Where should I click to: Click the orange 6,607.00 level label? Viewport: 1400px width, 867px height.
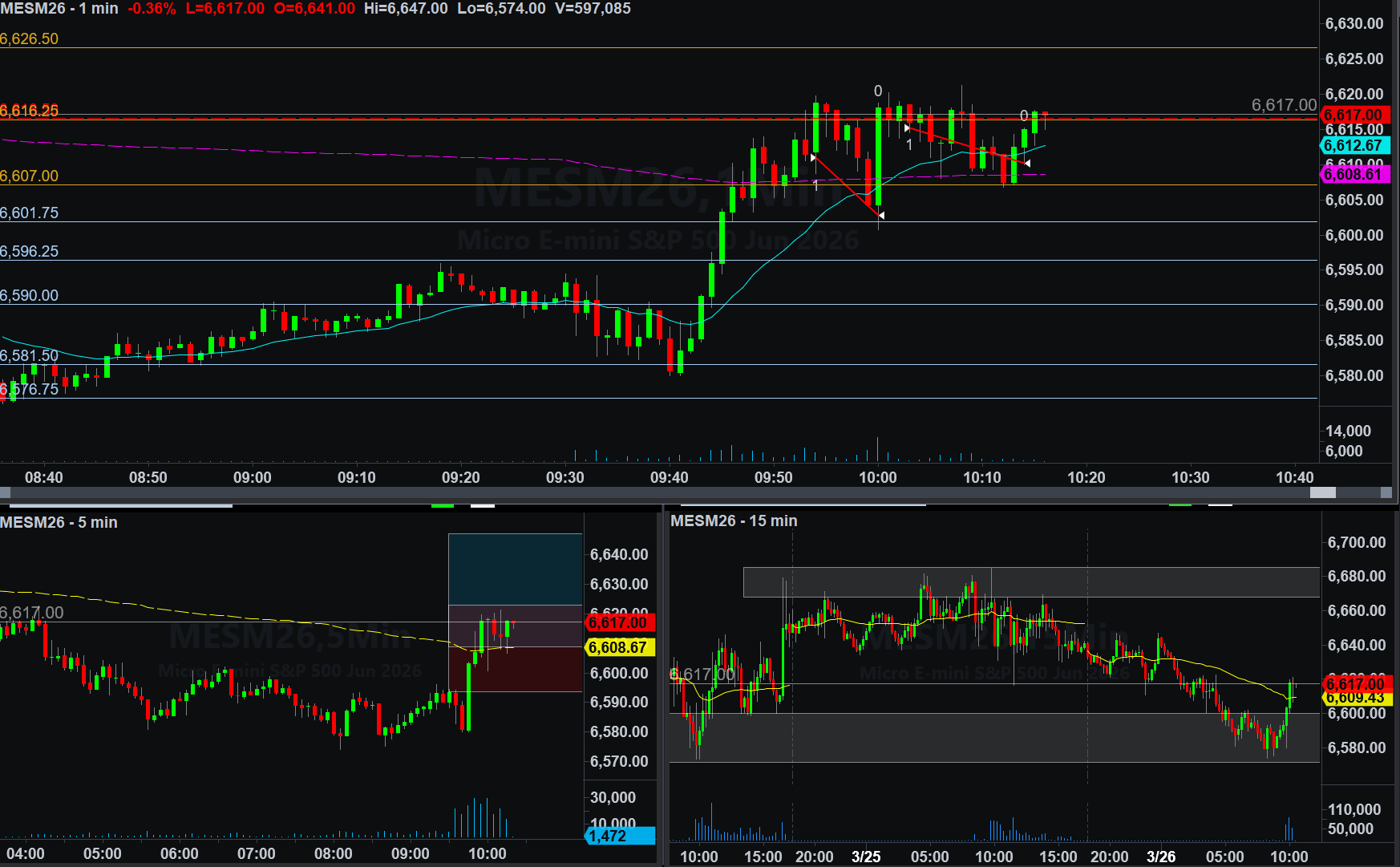pyautogui.click(x=30, y=176)
